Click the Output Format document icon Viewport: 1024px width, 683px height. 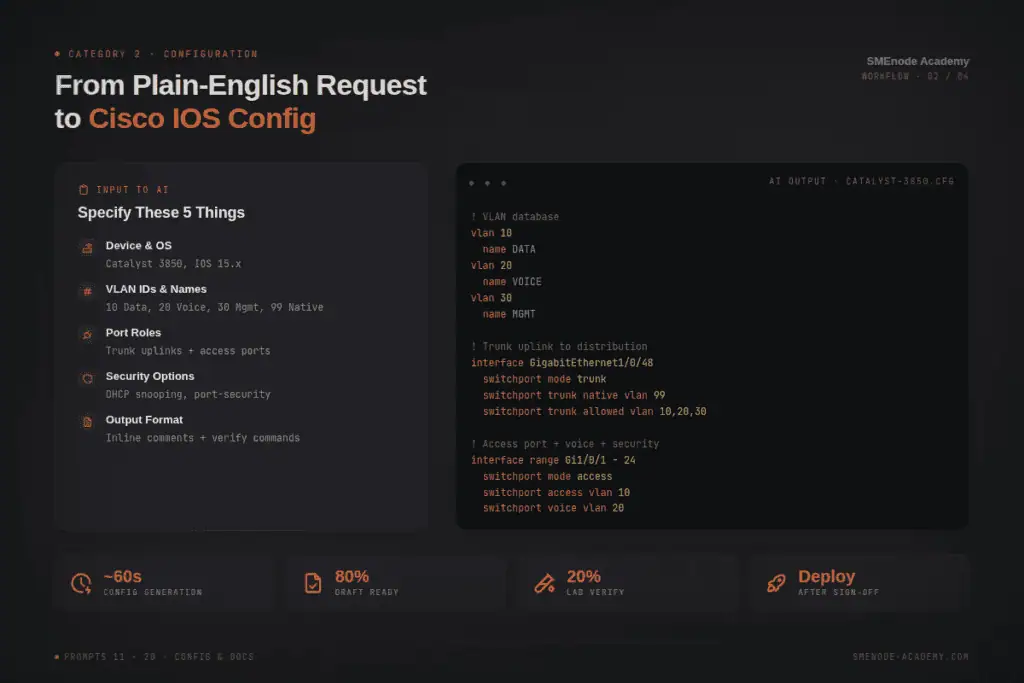(87, 422)
